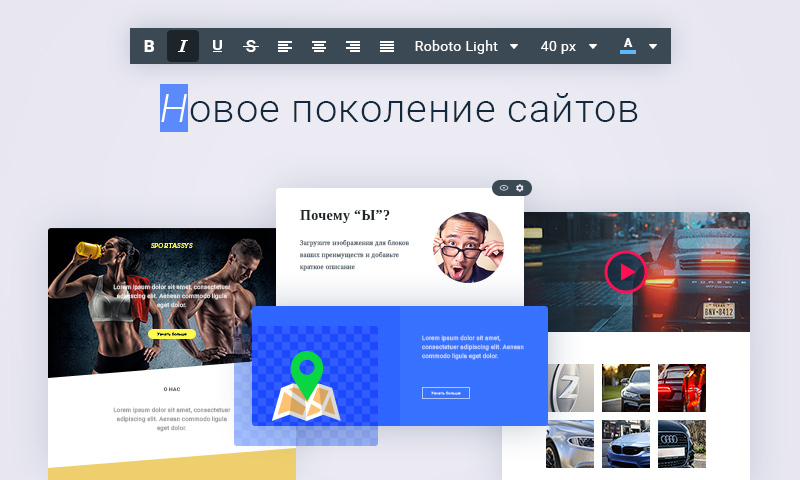Open the Audi logo gallery thumbnail
Screen dimensions: 800x480
682,444
